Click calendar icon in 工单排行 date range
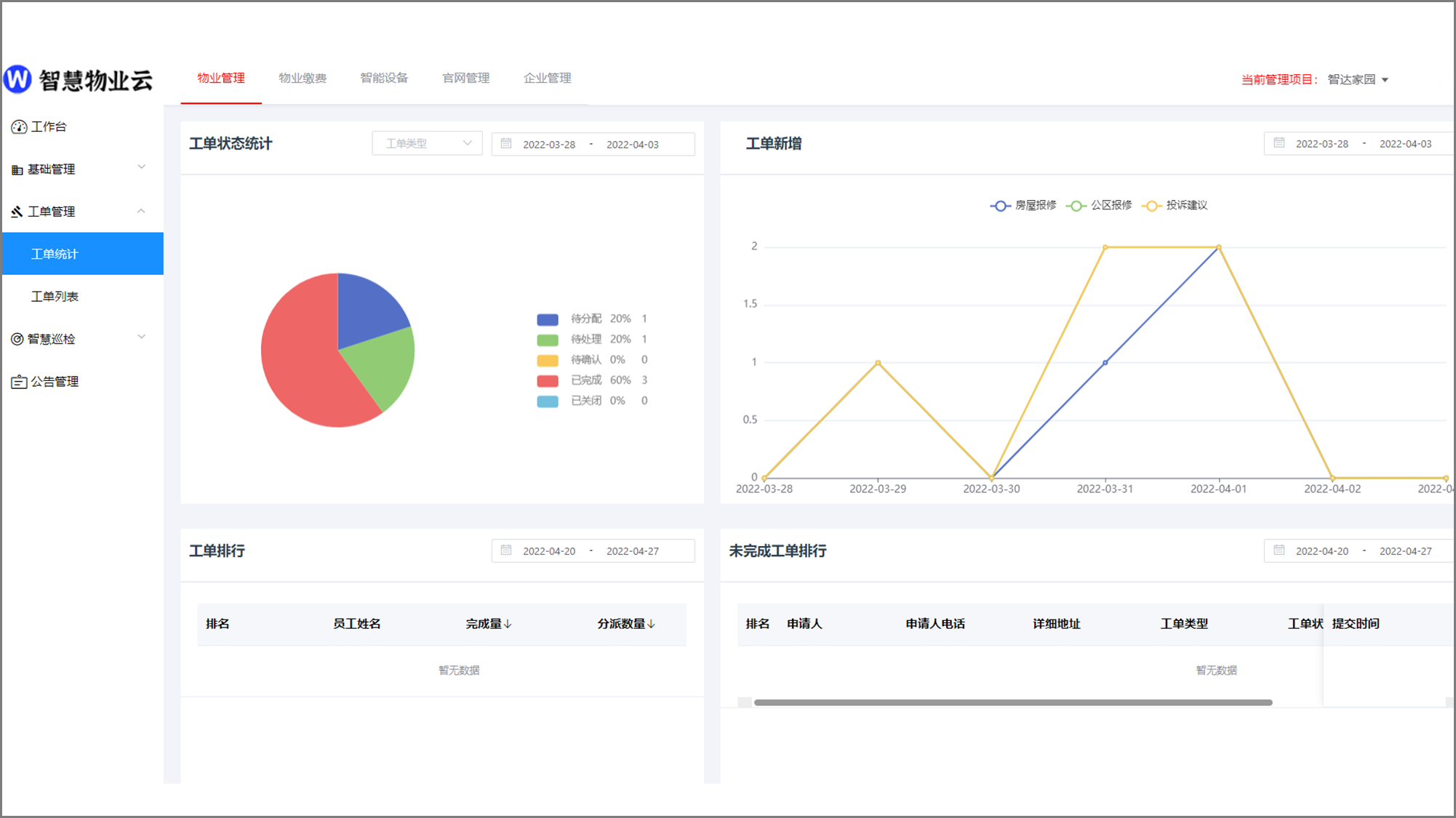1456x818 pixels. pyautogui.click(x=507, y=550)
